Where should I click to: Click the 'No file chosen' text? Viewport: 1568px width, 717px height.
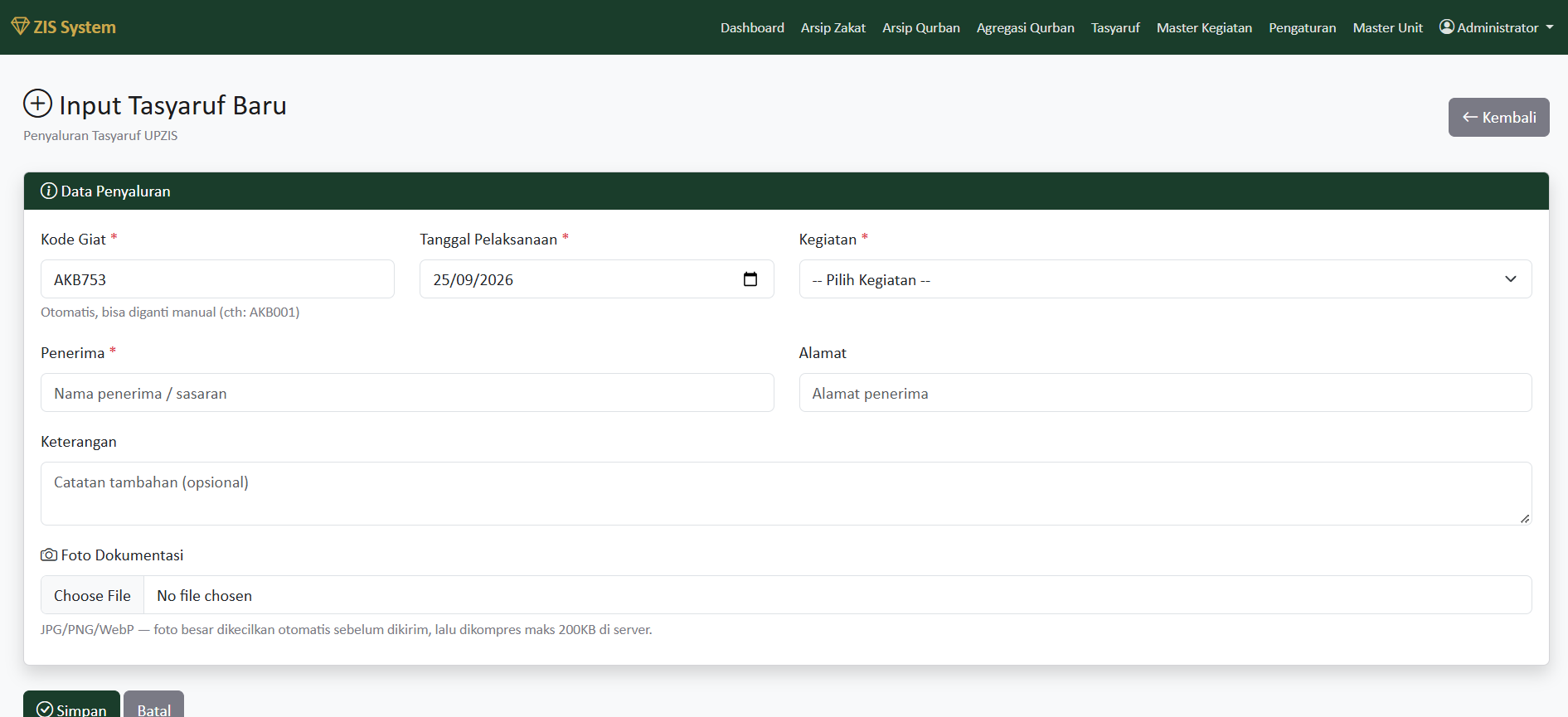click(204, 595)
